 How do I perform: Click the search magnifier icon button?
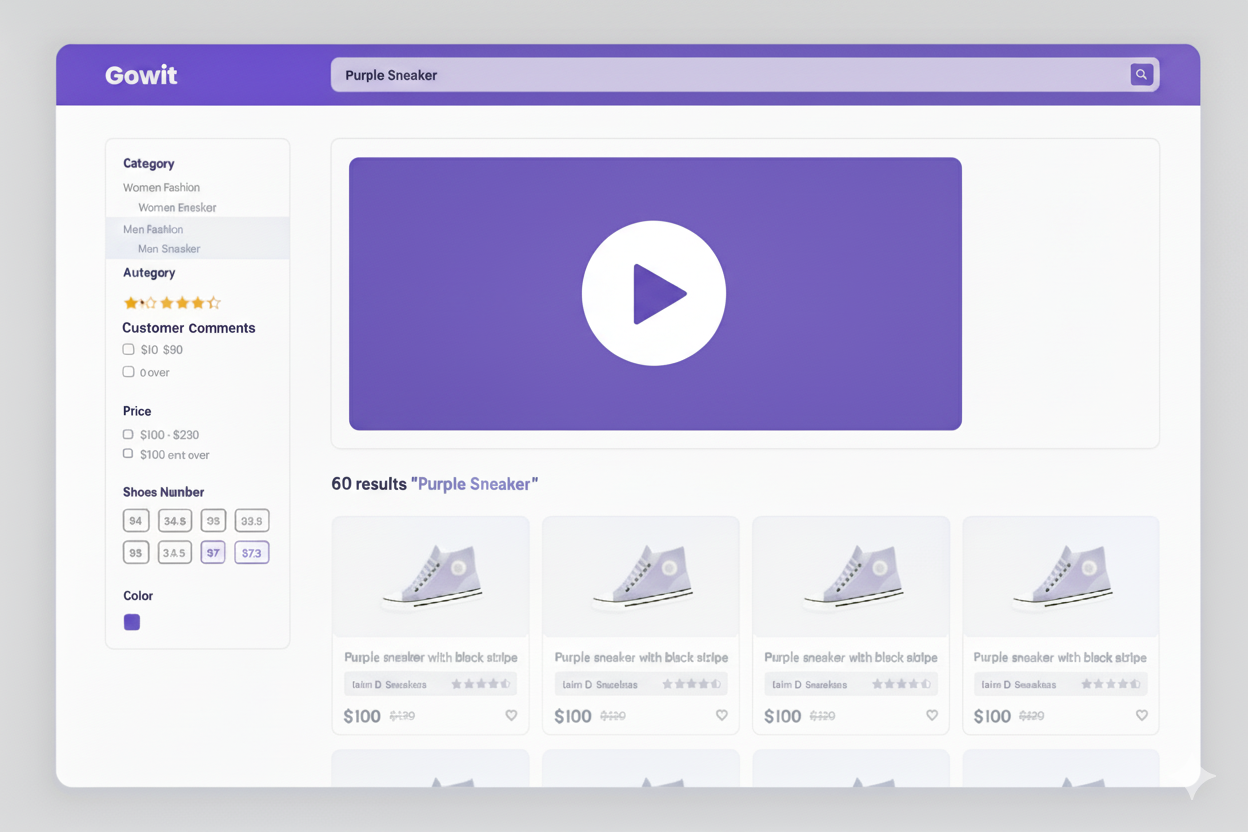point(1141,75)
